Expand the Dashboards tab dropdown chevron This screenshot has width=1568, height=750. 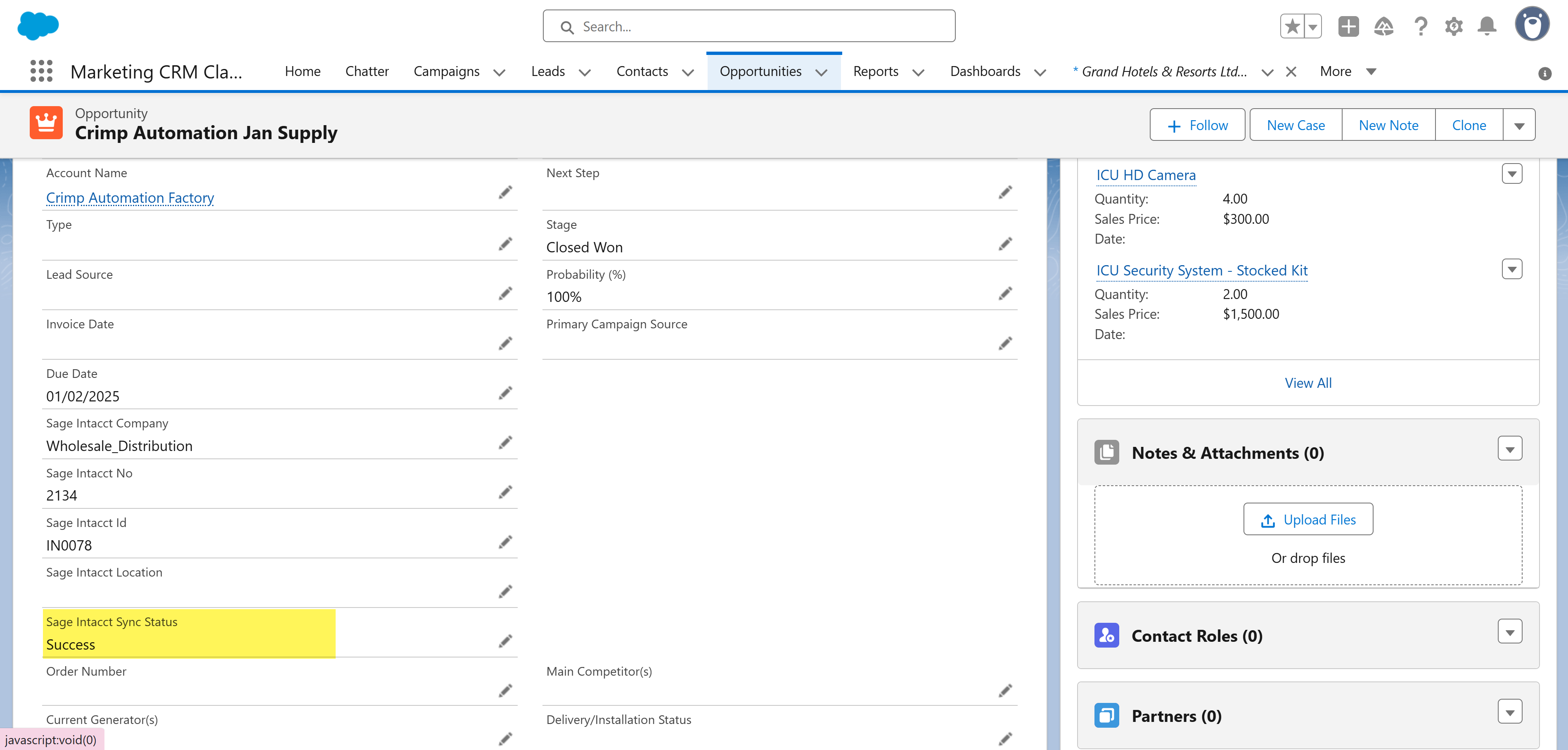tap(1040, 72)
